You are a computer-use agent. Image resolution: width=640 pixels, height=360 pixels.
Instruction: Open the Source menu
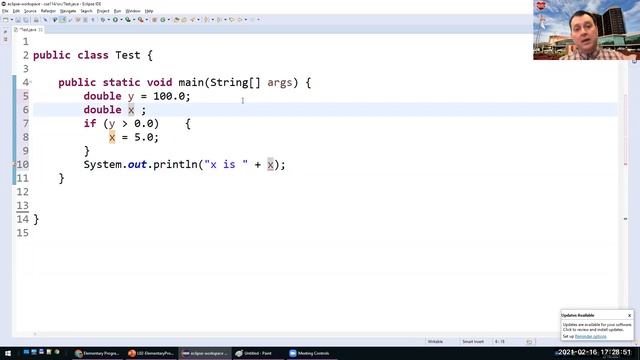[30, 11]
